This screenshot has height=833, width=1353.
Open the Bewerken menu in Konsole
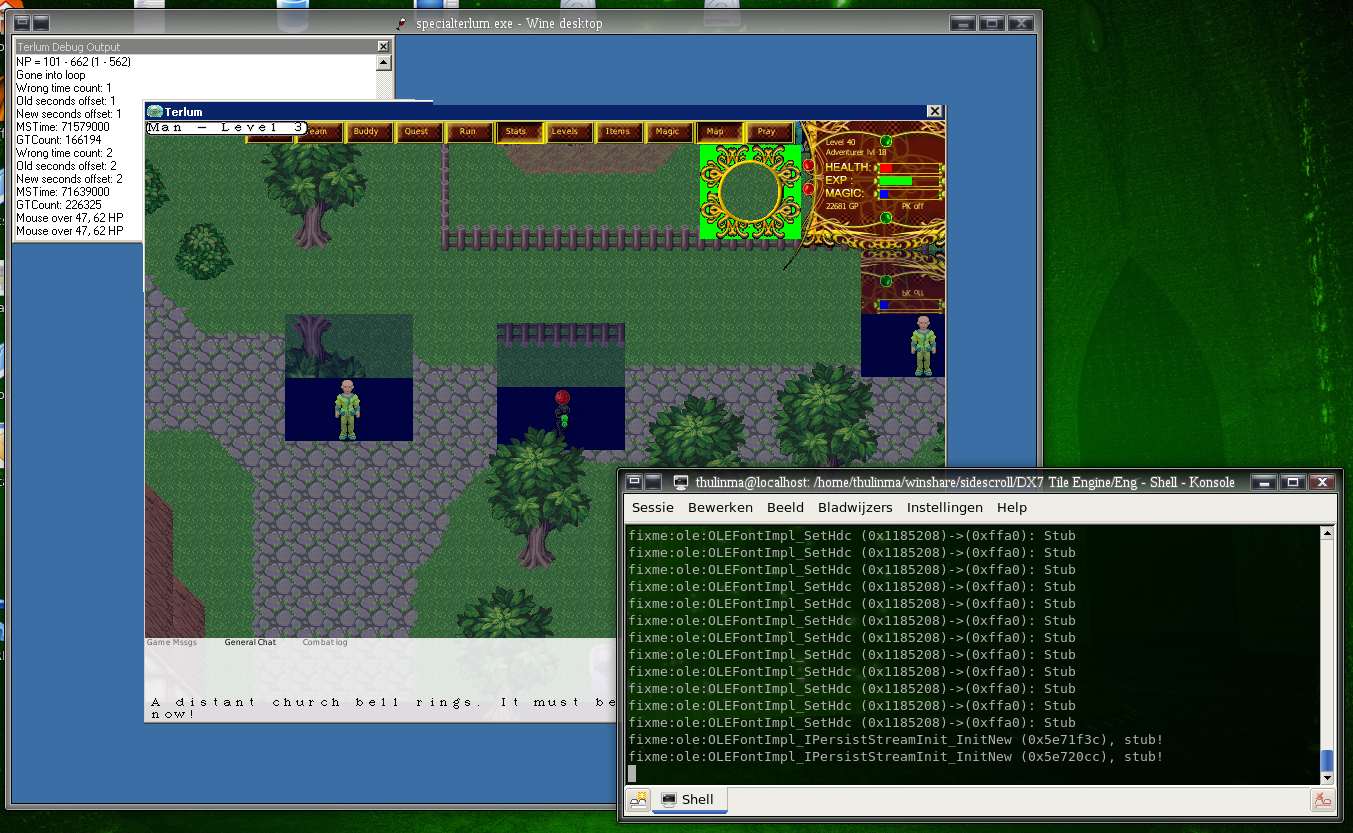(721, 507)
